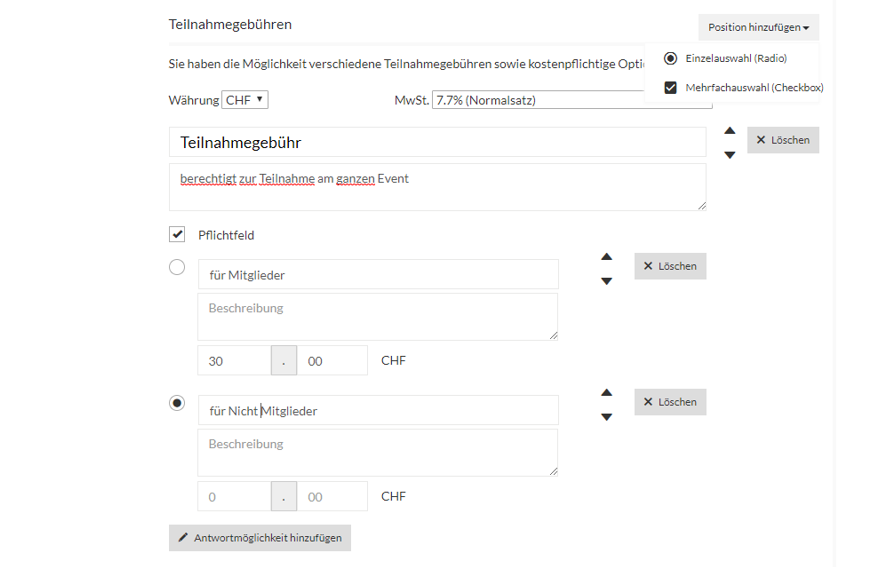Viewport: 896px width, 567px height.
Task: Open the MwSt. 7.7% Normalsatz dropdown
Action: (572, 100)
